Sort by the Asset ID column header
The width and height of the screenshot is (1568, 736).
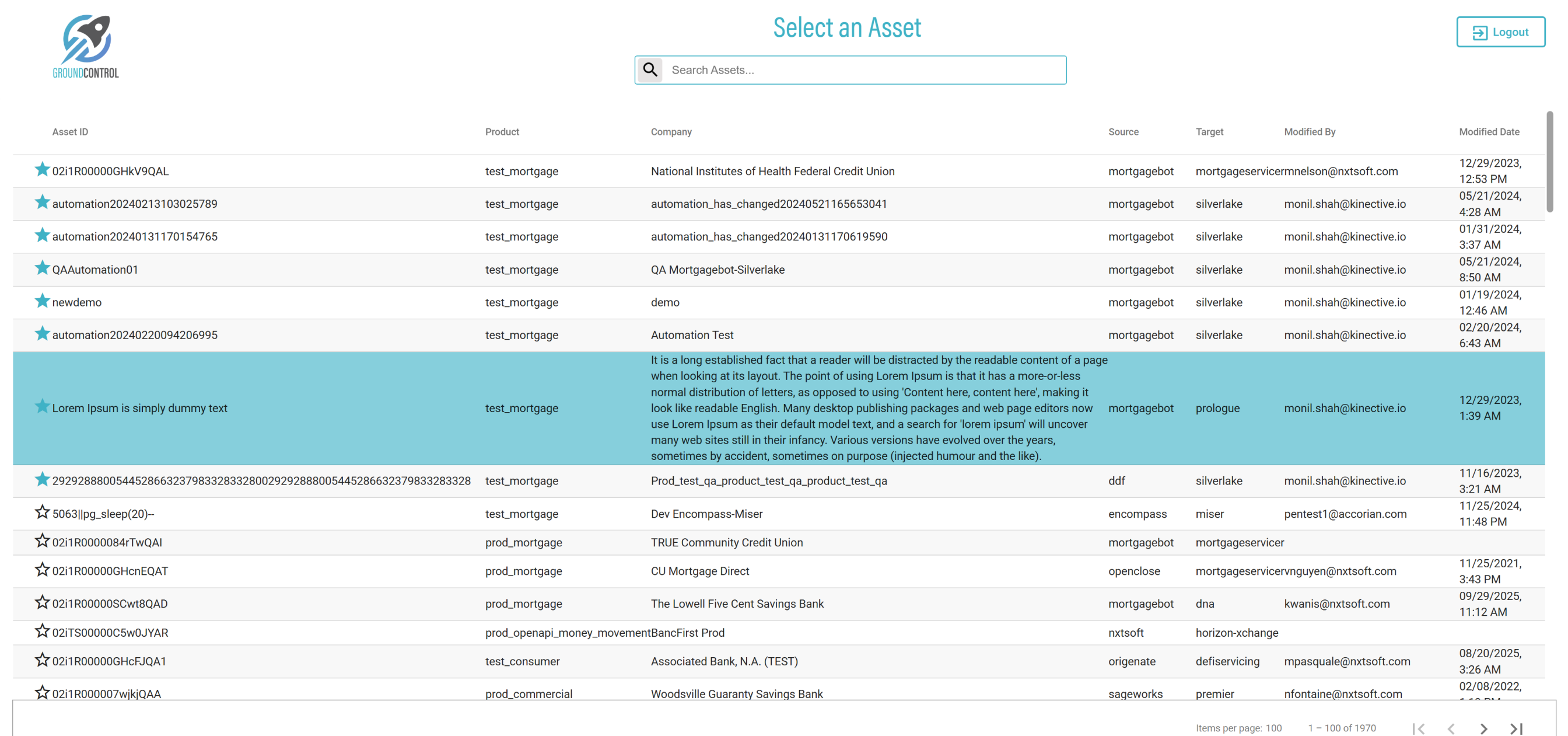tap(70, 131)
